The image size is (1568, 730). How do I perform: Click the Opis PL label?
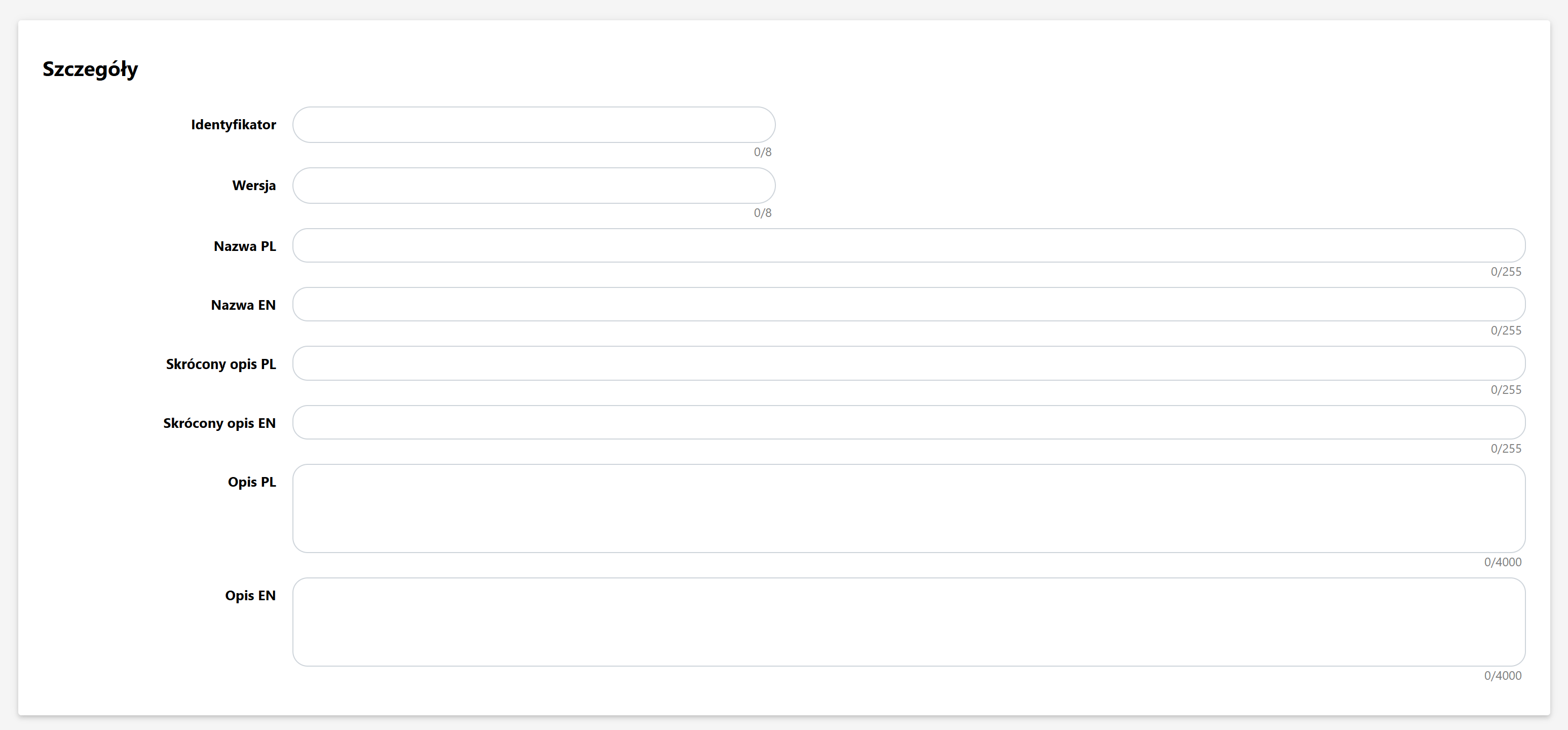pyautogui.click(x=251, y=482)
